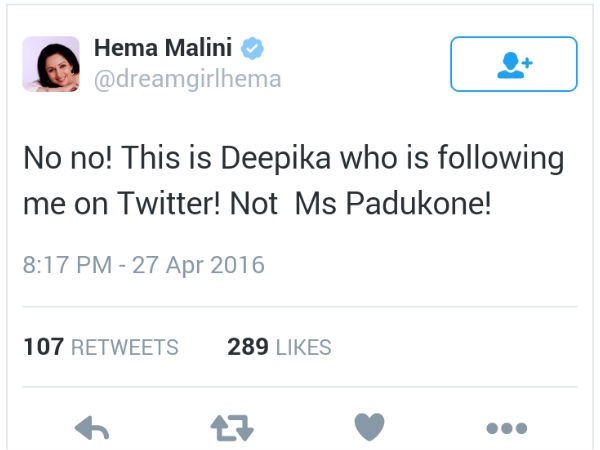This screenshot has width=600, height=450.
Task: Retweet this tweet using the arrows icon
Action: point(232,428)
